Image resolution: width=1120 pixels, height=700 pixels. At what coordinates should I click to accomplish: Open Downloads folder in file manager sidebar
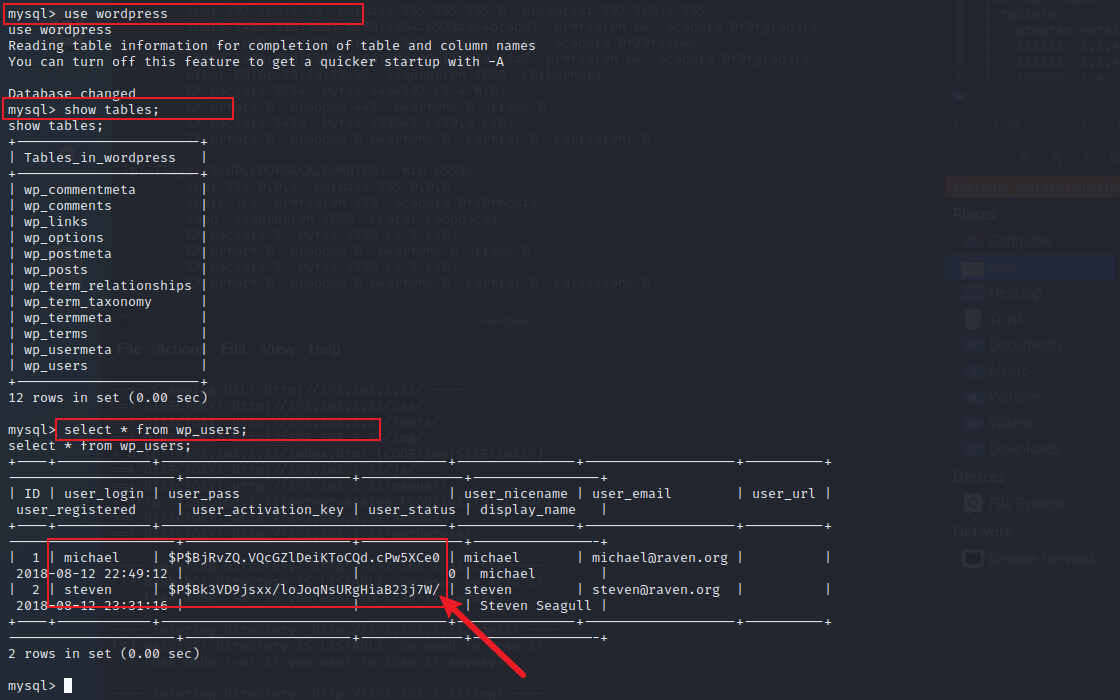coord(1011,449)
